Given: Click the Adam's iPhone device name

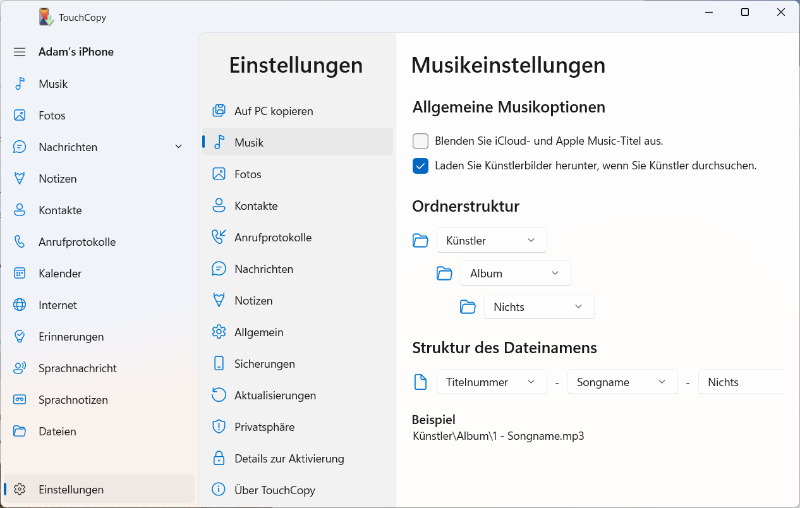Looking at the screenshot, I should tap(76, 52).
